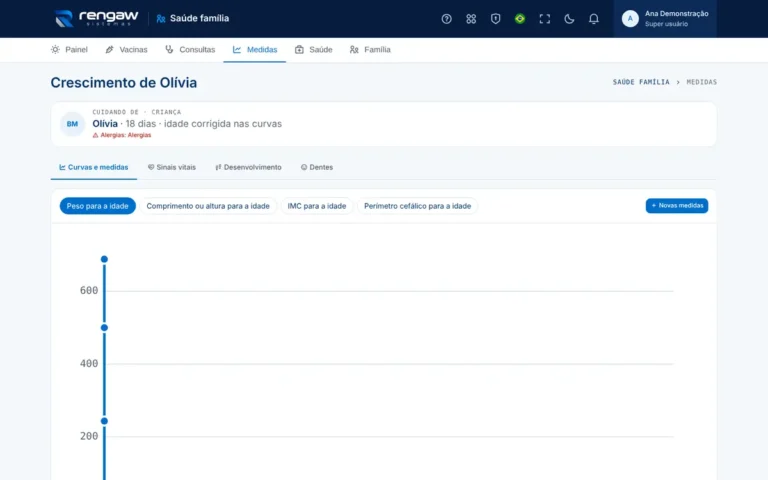This screenshot has width=768, height=480.
Task: Open the Vacinas menu item
Action: [x=126, y=49]
